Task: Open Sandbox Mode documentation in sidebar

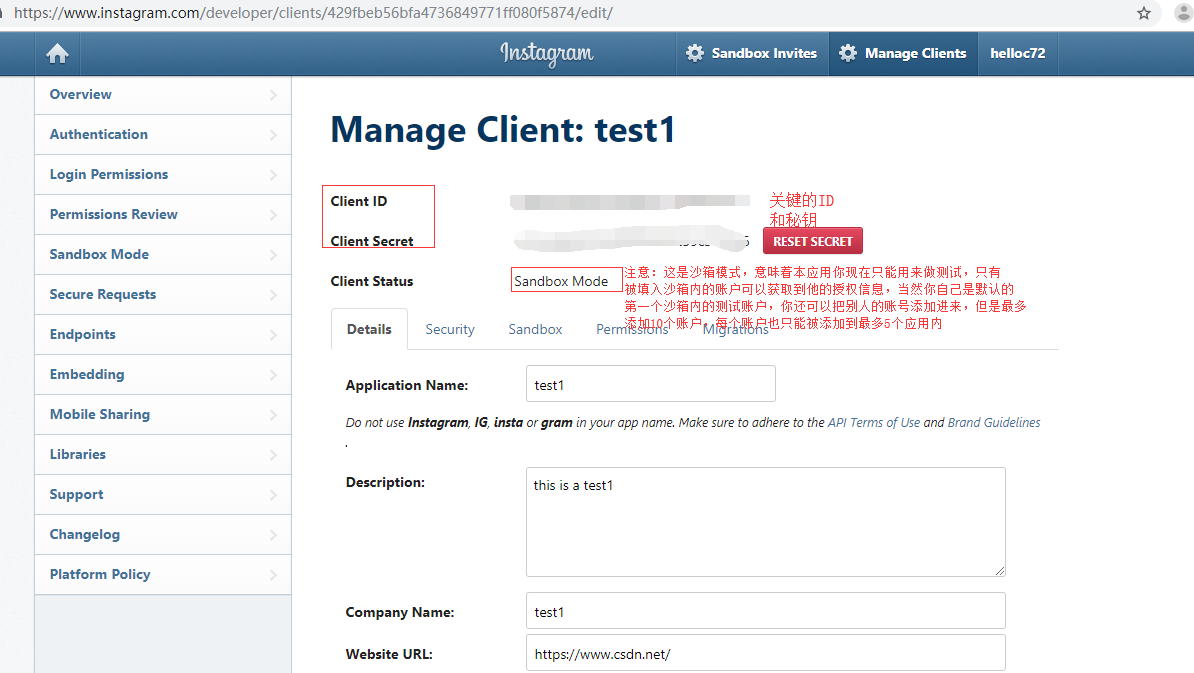Action: pyautogui.click(x=163, y=254)
